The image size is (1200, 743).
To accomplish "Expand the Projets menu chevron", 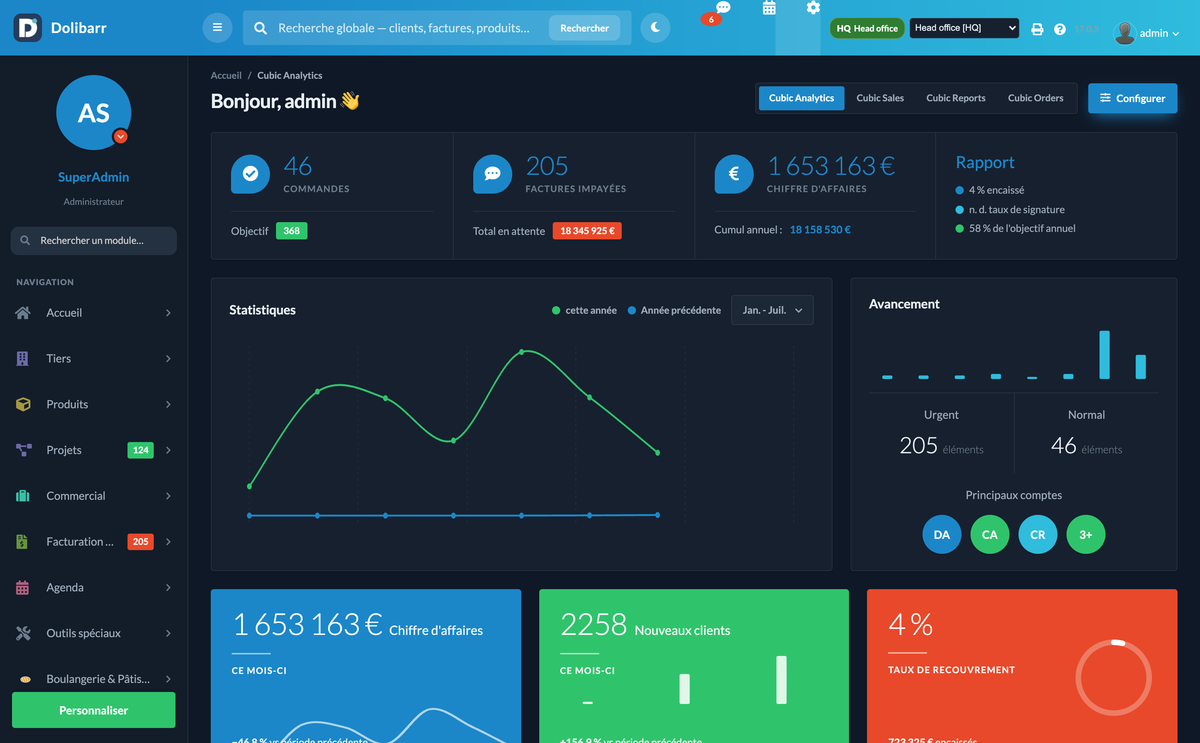I will coord(168,450).
